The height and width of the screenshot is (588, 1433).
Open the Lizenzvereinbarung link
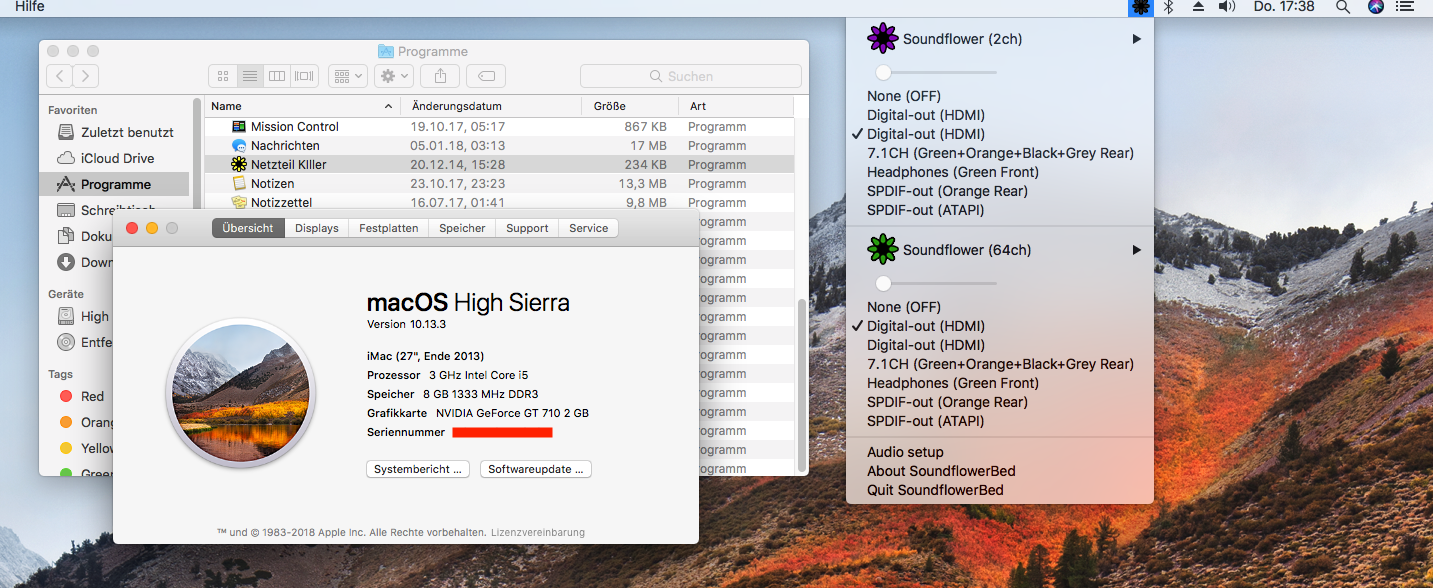(538, 533)
